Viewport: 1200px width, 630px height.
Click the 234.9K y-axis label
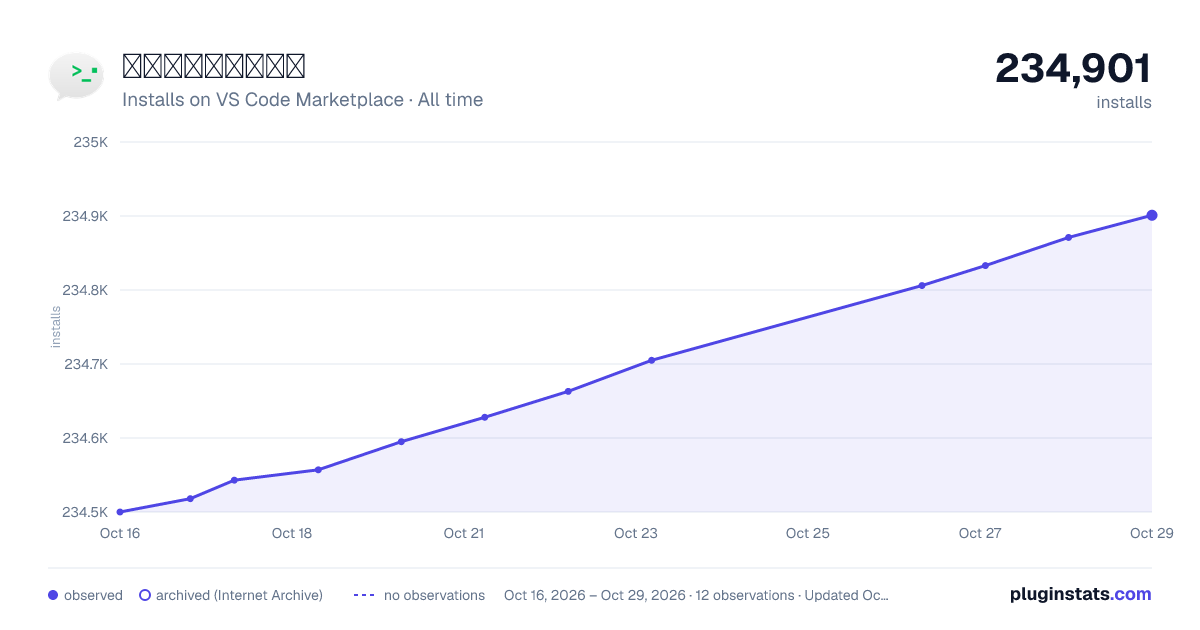85,216
